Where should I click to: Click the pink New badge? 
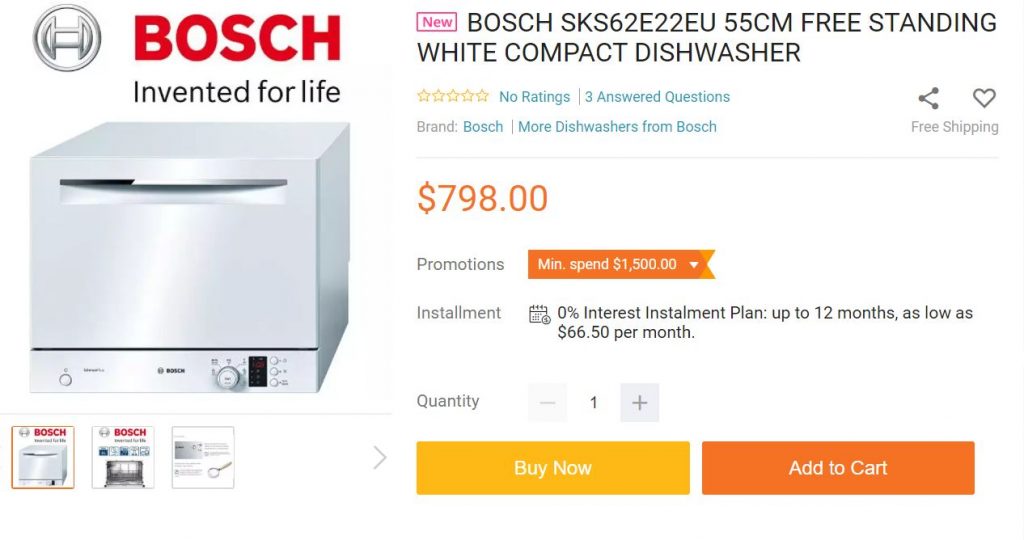click(x=437, y=22)
